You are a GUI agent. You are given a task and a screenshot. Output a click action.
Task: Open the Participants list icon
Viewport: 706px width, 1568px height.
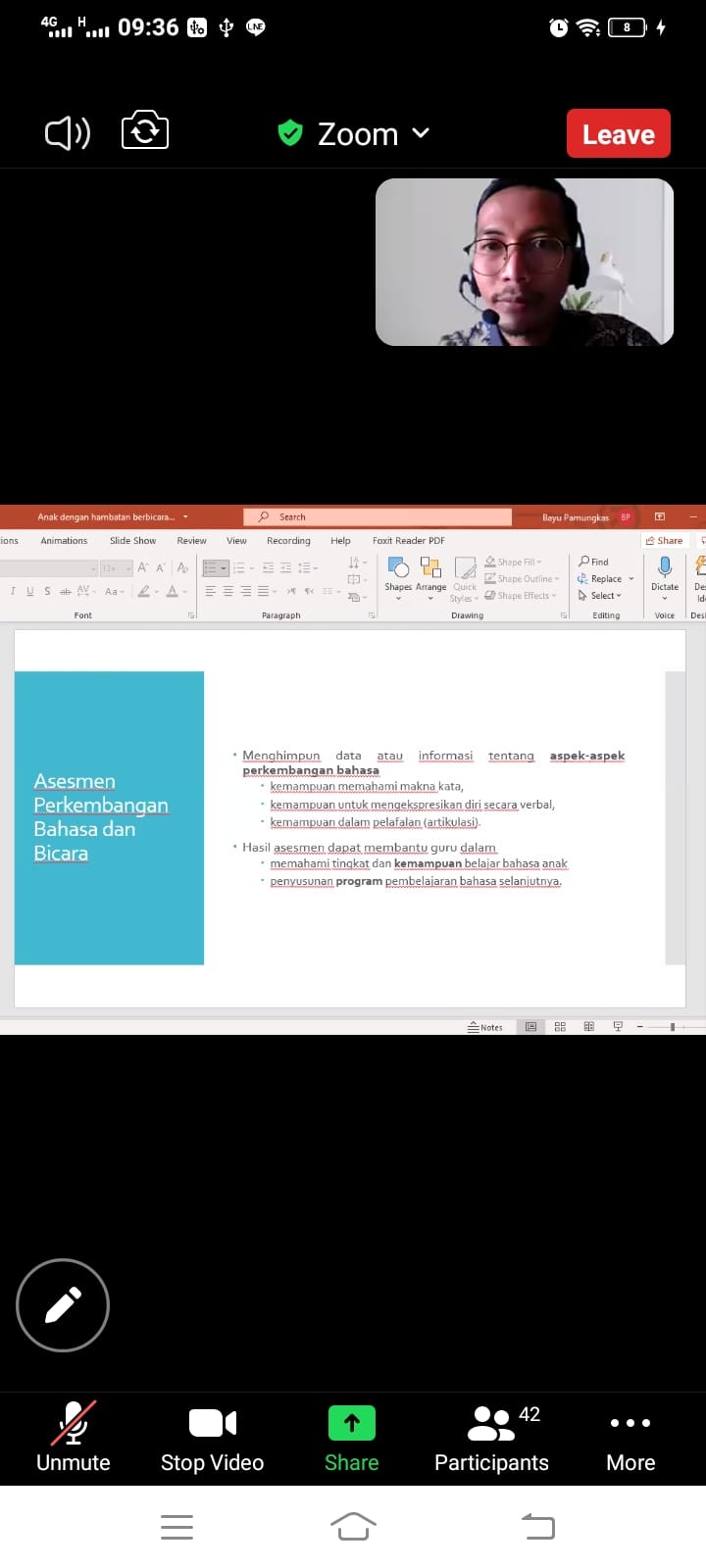[x=491, y=1424]
